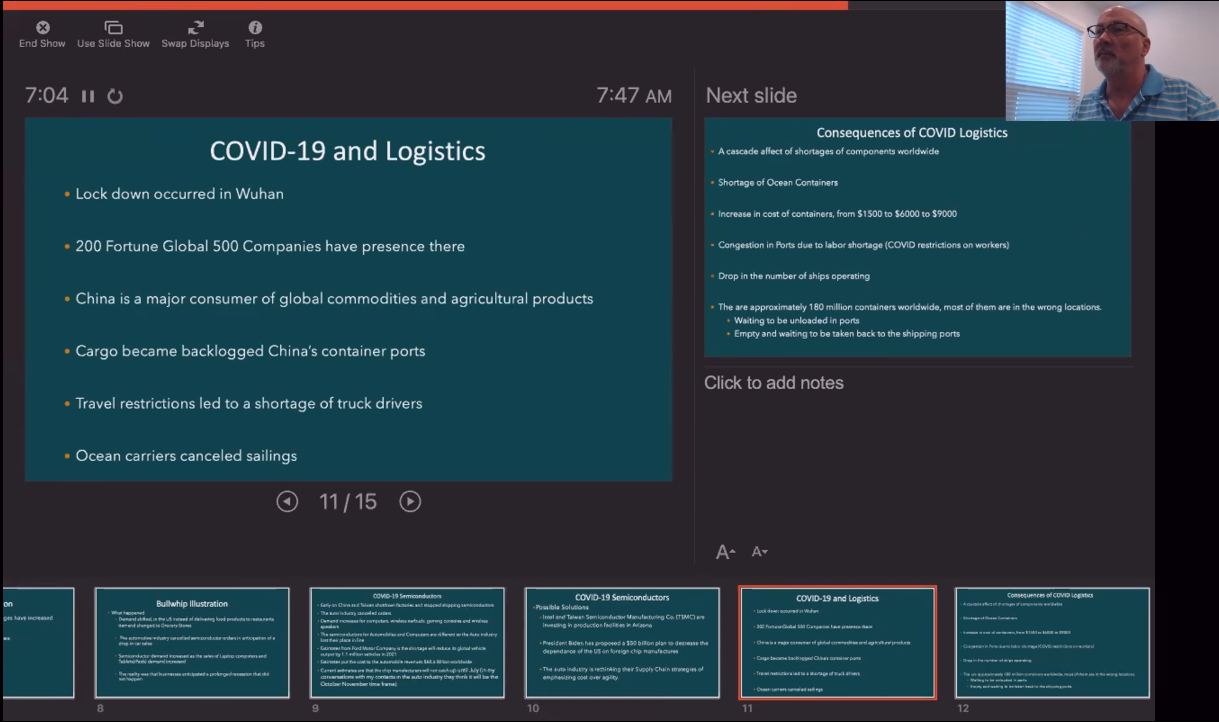Select highlighted slide 11 thumbnail
Screen dimensions: 1219x722
(837, 642)
